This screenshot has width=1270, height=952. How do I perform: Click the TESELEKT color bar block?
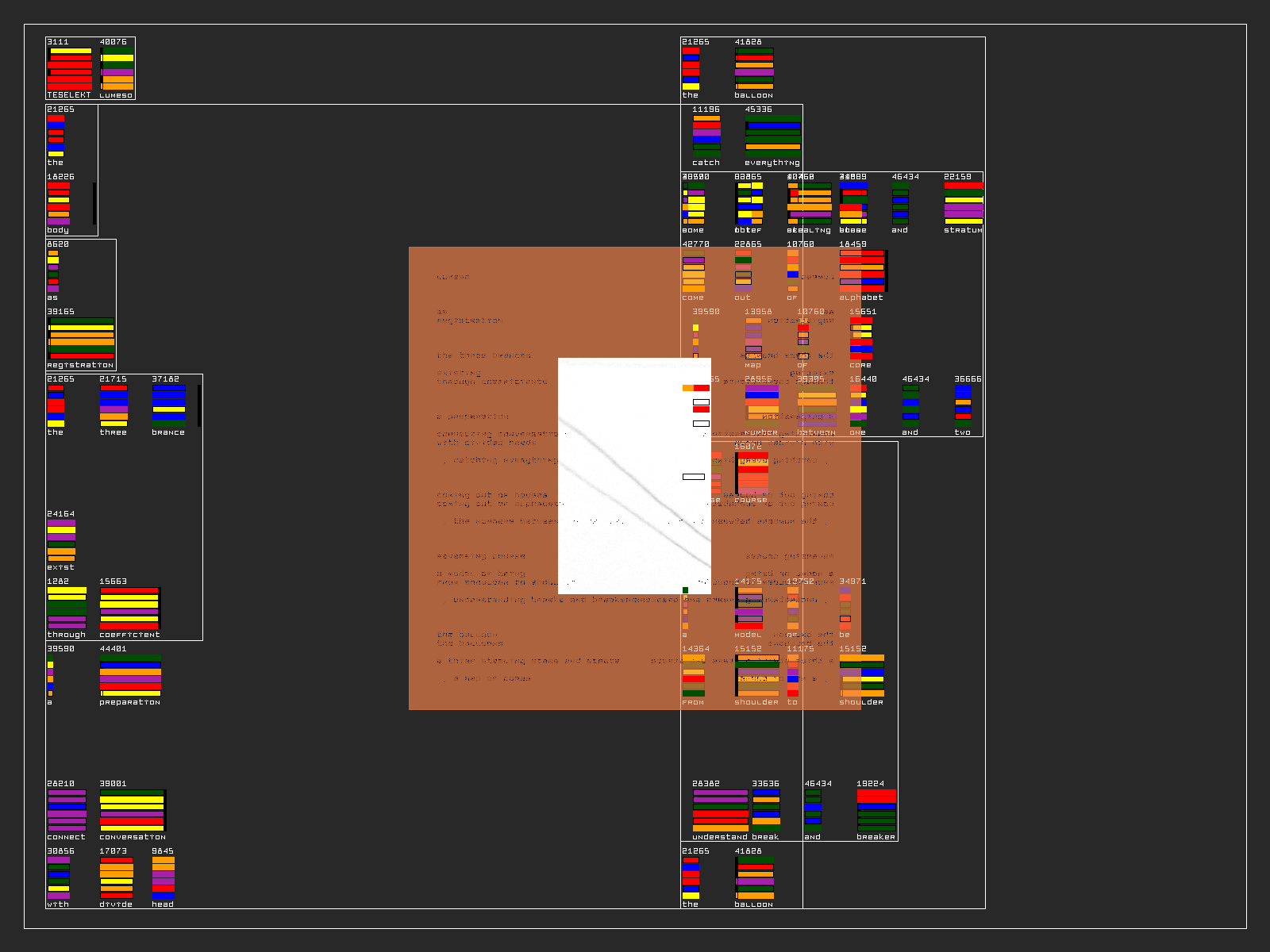coord(70,68)
